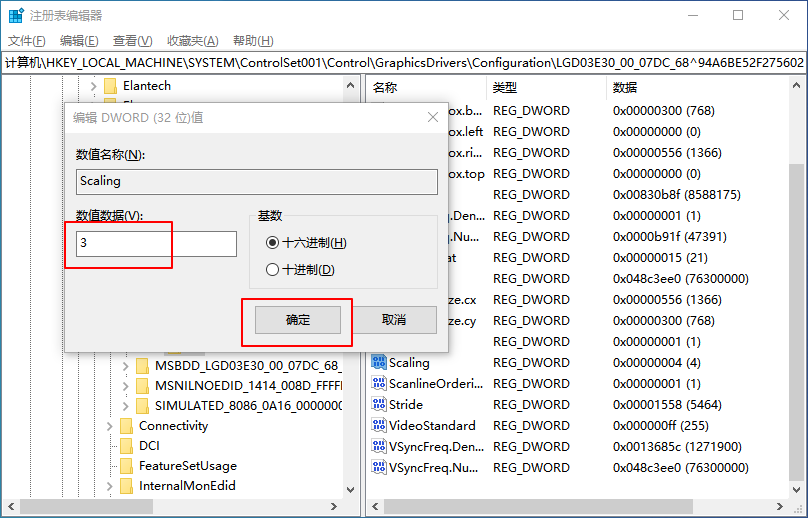Close the 编辑 DWORD dialog

[x=433, y=117]
